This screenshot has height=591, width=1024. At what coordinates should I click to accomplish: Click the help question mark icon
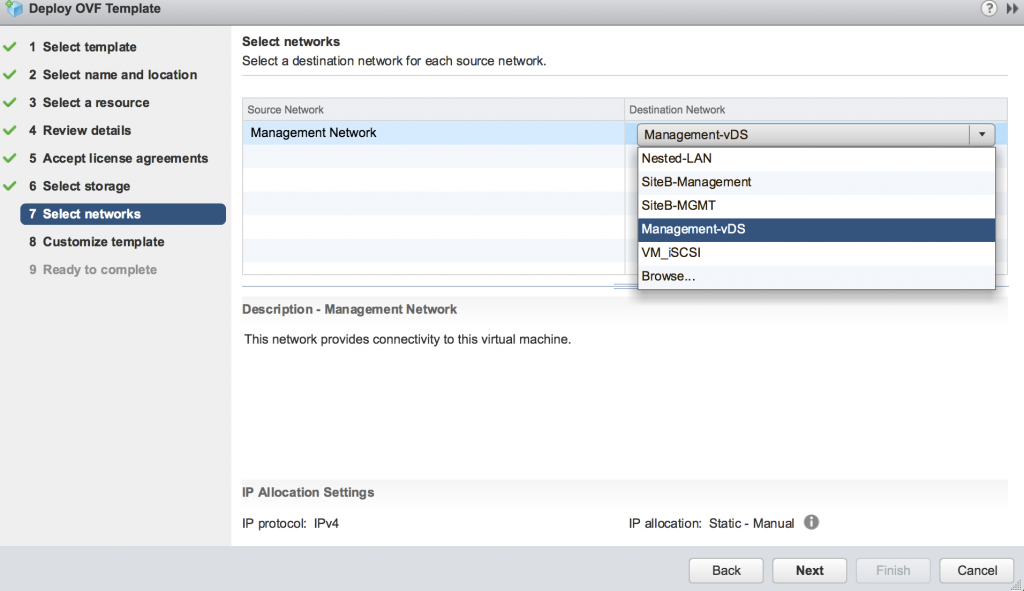point(989,8)
